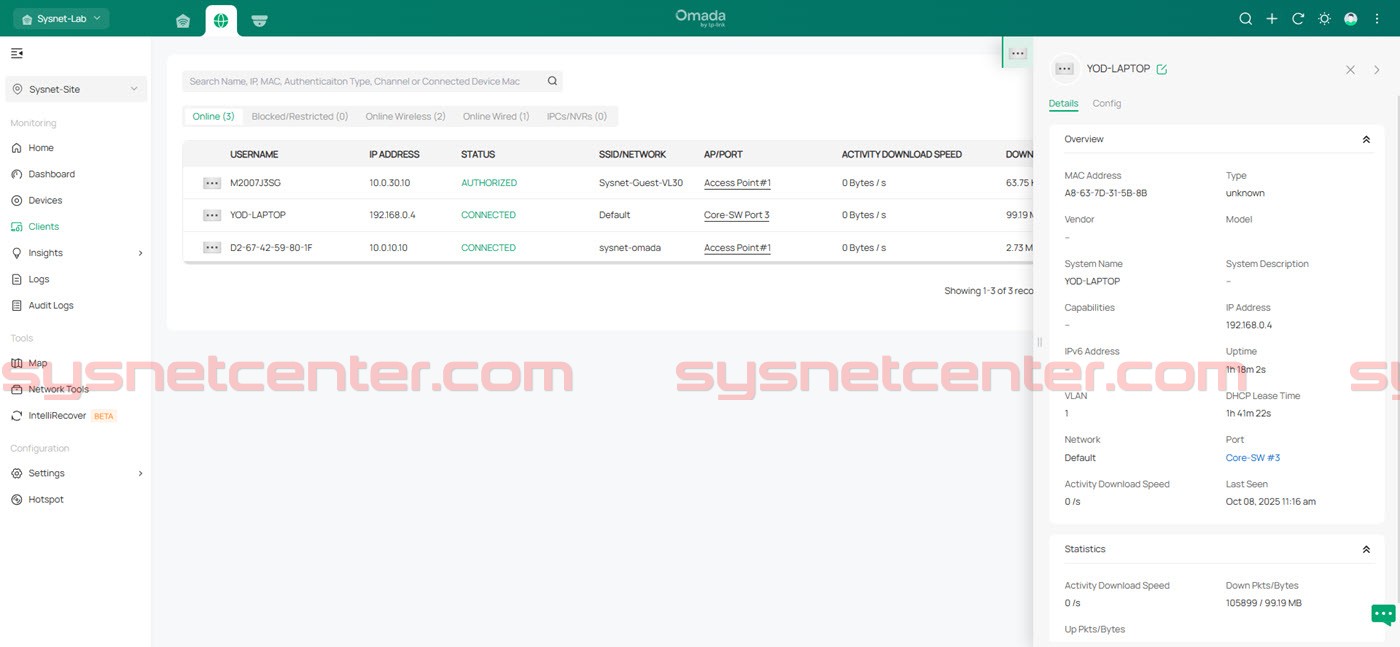The width and height of the screenshot is (1400, 647).
Task: Open the global view home icon tab
Action: coord(183,21)
